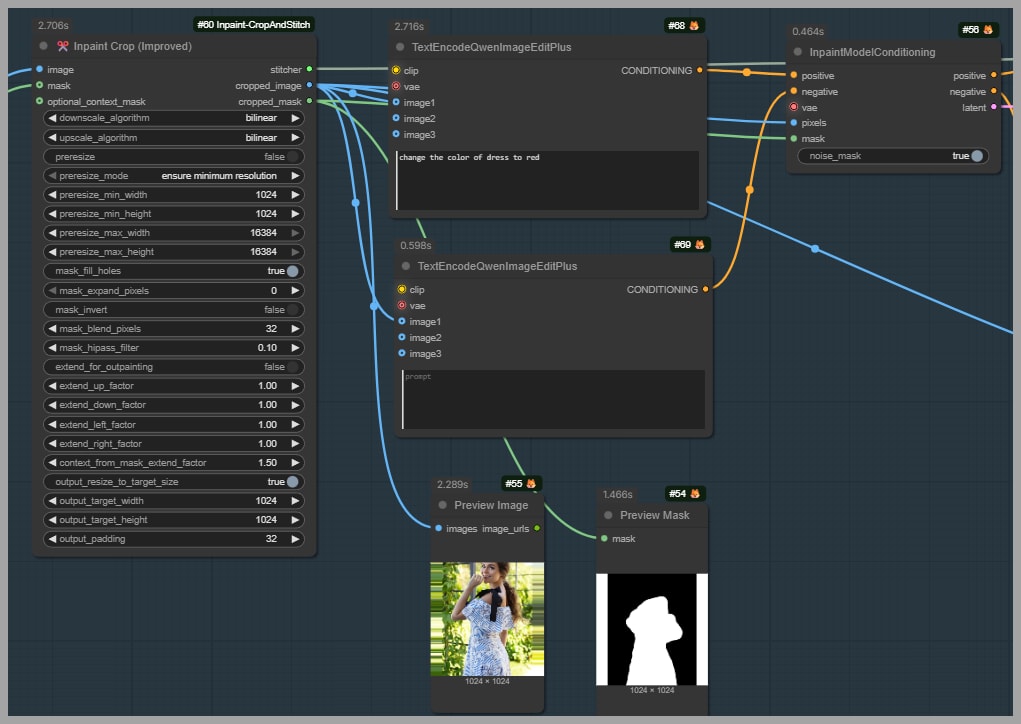Click the #60 Inpaint-CropAndStitch badge

point(254,25)
